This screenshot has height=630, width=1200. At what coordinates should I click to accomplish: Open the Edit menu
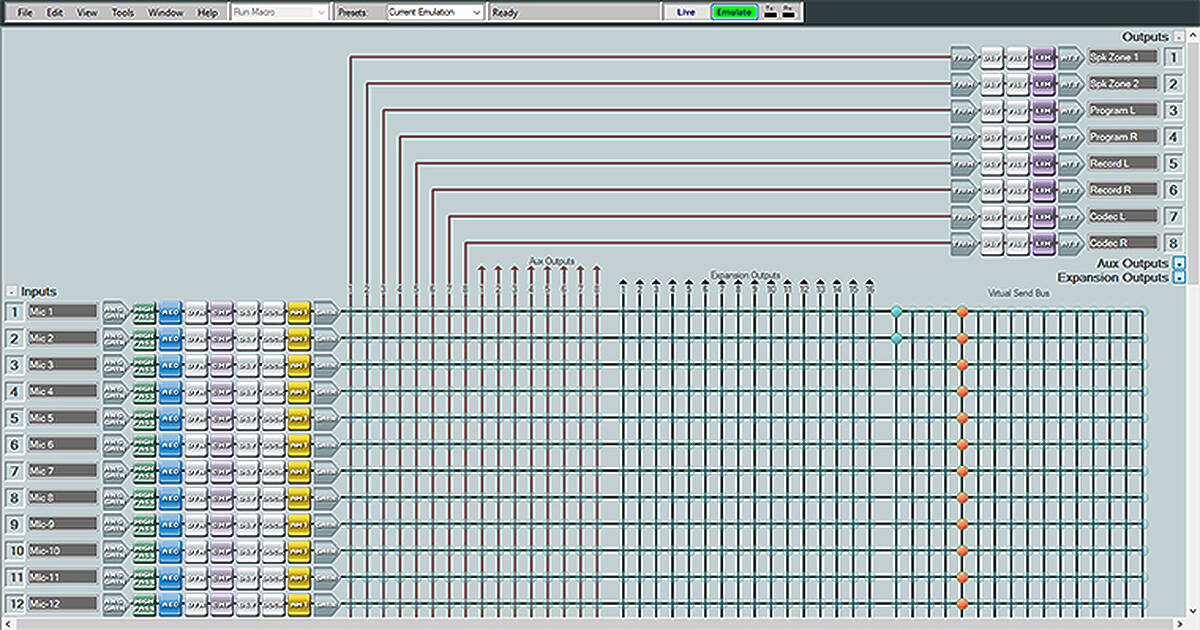[x=55, y=12]
